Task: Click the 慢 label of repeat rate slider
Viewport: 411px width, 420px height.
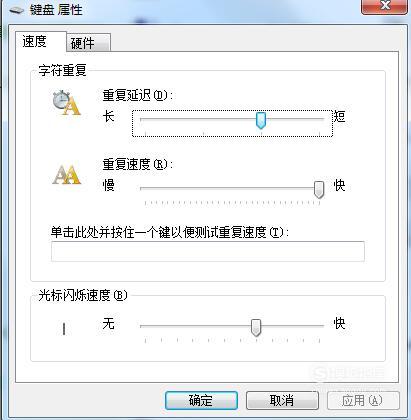Action: 109,185
